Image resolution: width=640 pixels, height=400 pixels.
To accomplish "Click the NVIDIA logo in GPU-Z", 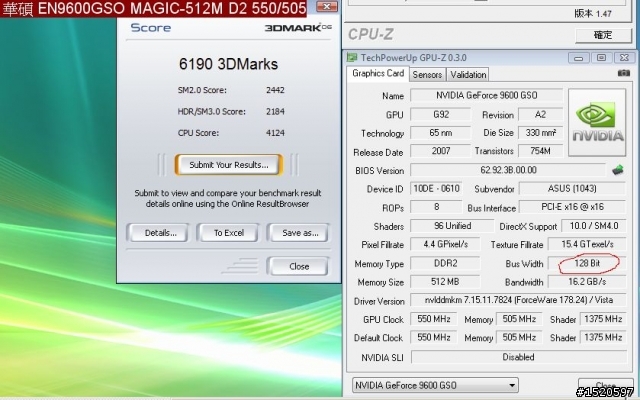I will pyautogui.click(x=597, y=122).
